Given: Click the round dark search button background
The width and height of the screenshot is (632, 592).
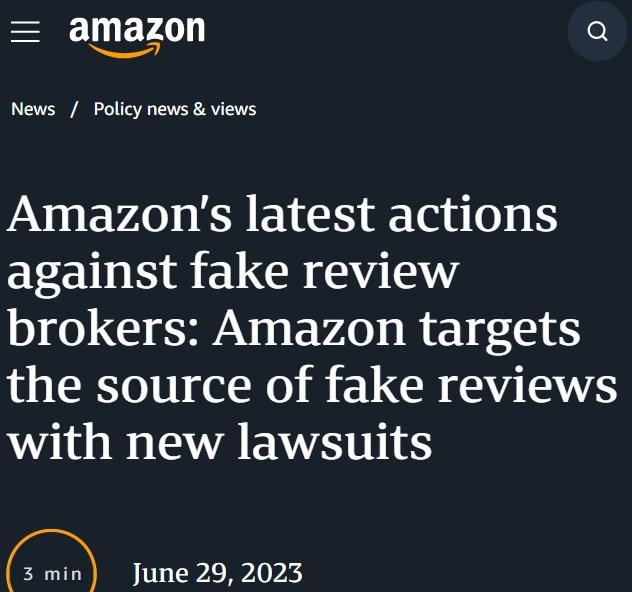Looking at the screenshot, I should (597, 31).
